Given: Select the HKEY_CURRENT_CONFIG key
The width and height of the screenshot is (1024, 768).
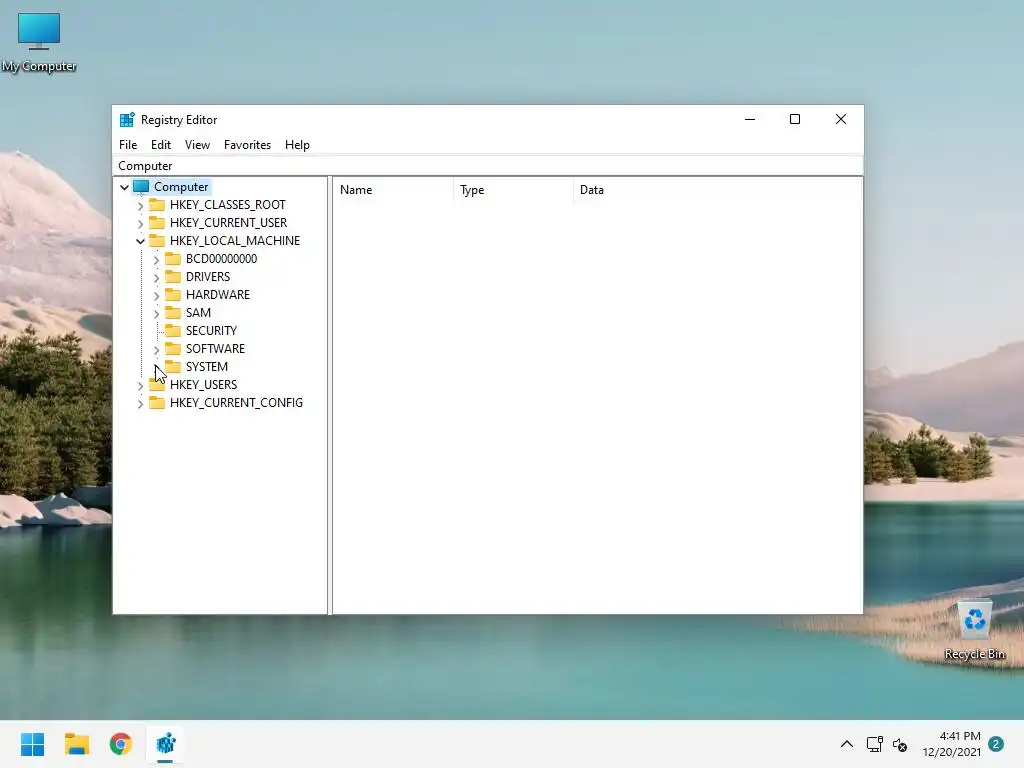Looking at the screenshot, I should pyautogui.click(x=236, y=402).
